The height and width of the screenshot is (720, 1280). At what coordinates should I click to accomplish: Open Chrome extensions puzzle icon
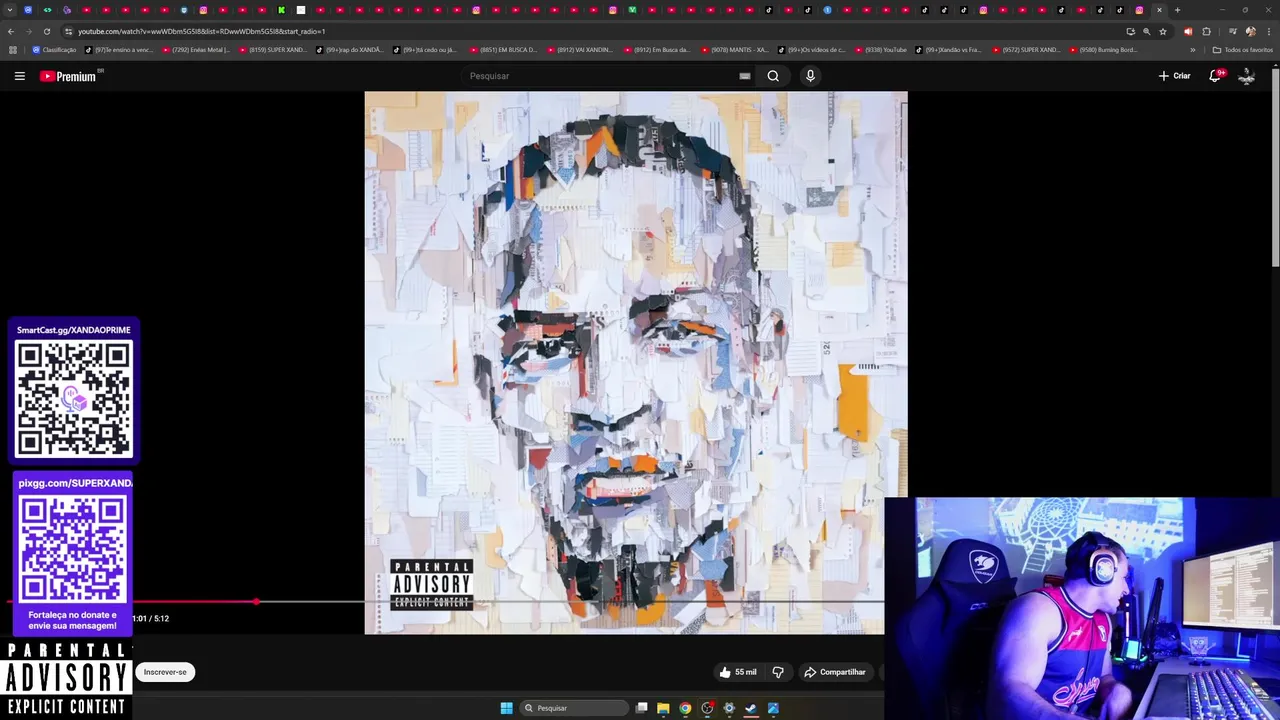click(1206, 31)
